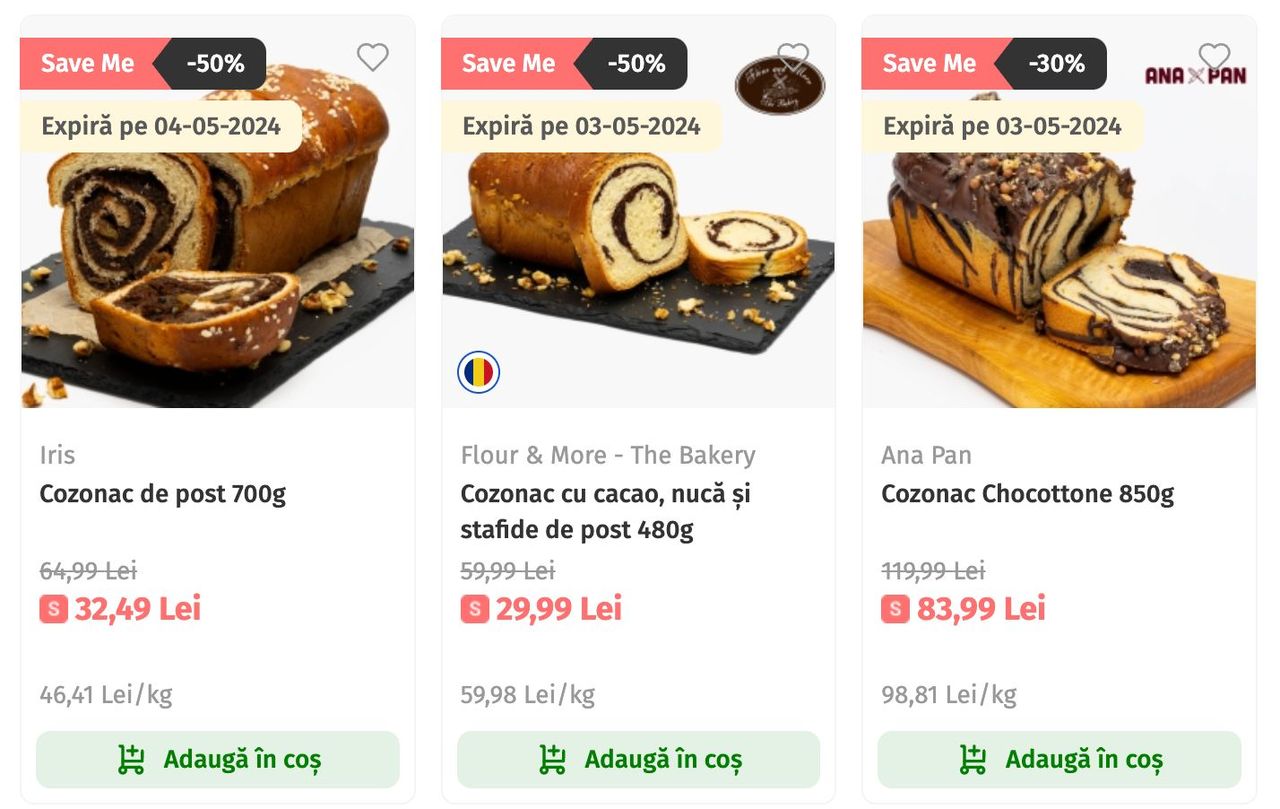Viewport: 1280px width, 809px height.
Task: Open Cozonac cu cacao, nucă și stafide link
Action: pos(606,511)
